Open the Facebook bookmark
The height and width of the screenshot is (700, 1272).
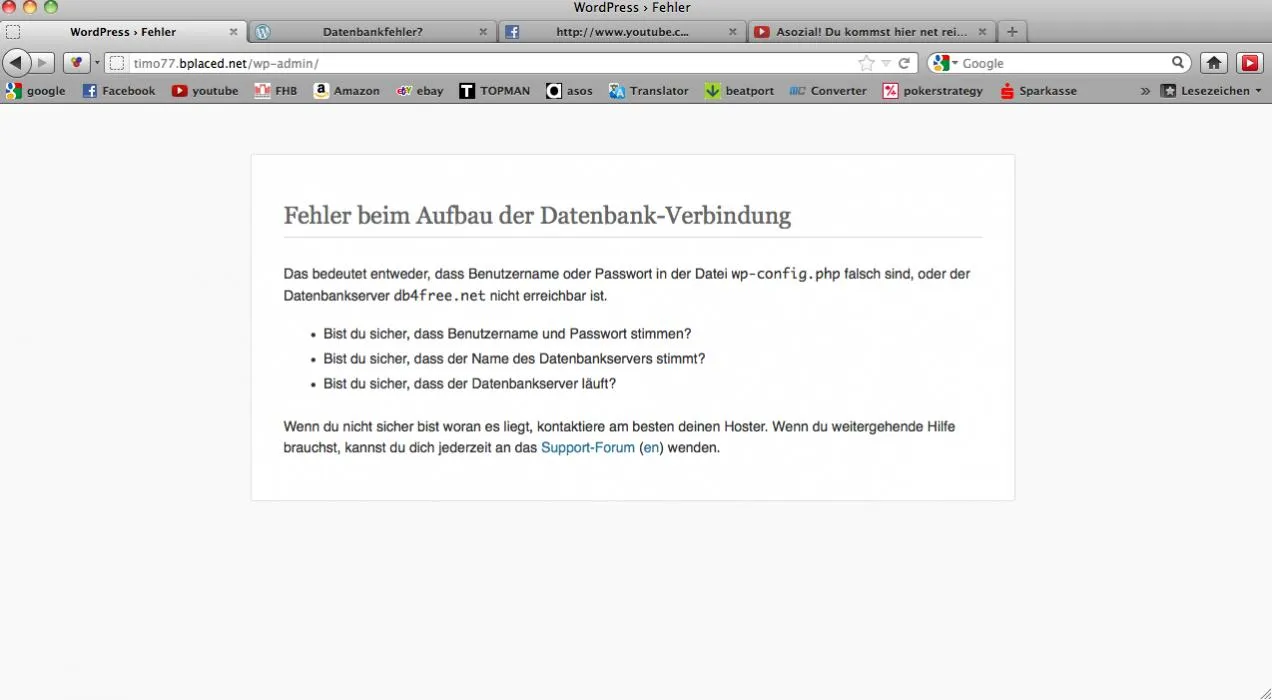119,91
